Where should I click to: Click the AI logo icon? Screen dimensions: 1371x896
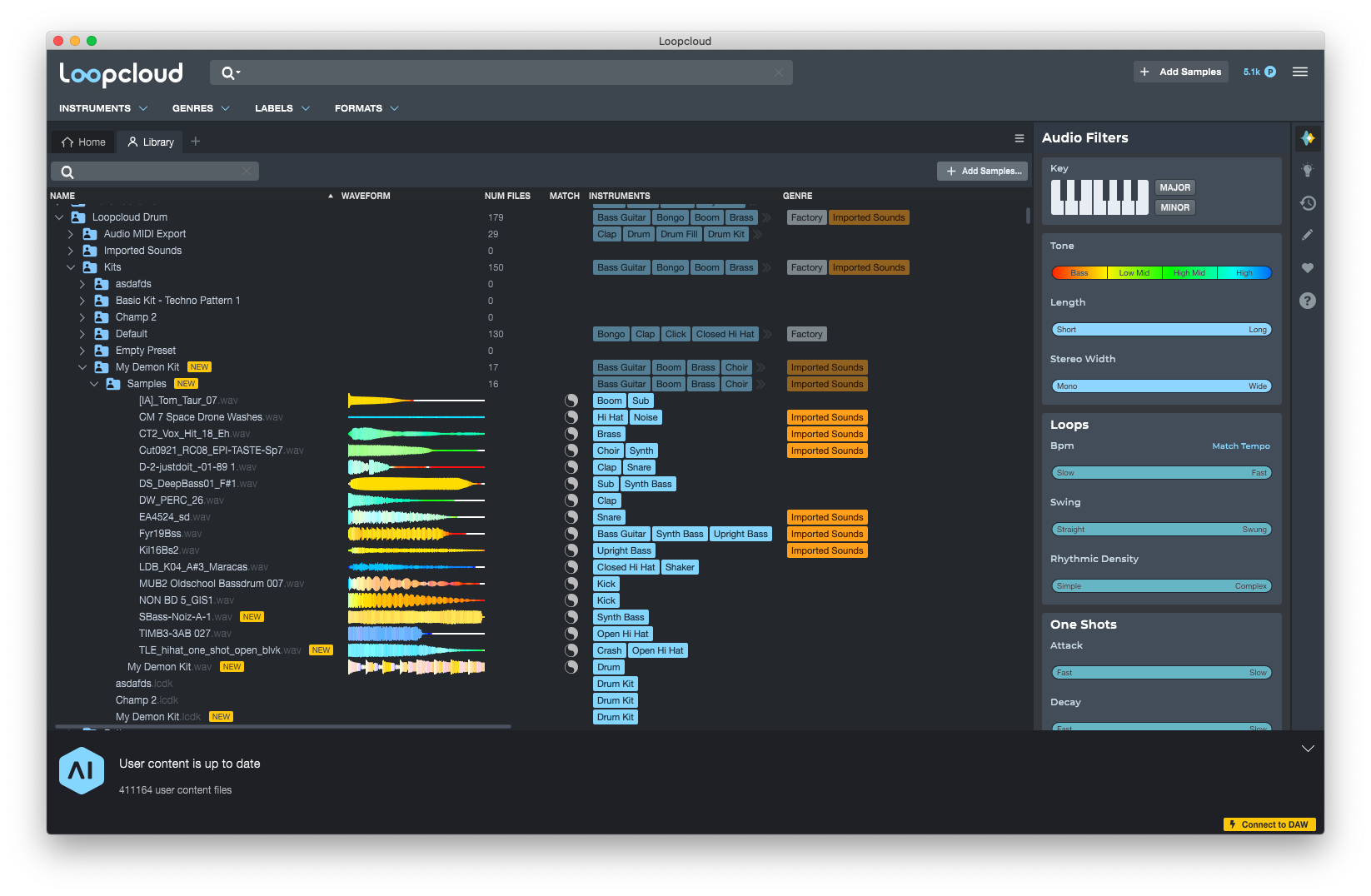pos(81,771)
